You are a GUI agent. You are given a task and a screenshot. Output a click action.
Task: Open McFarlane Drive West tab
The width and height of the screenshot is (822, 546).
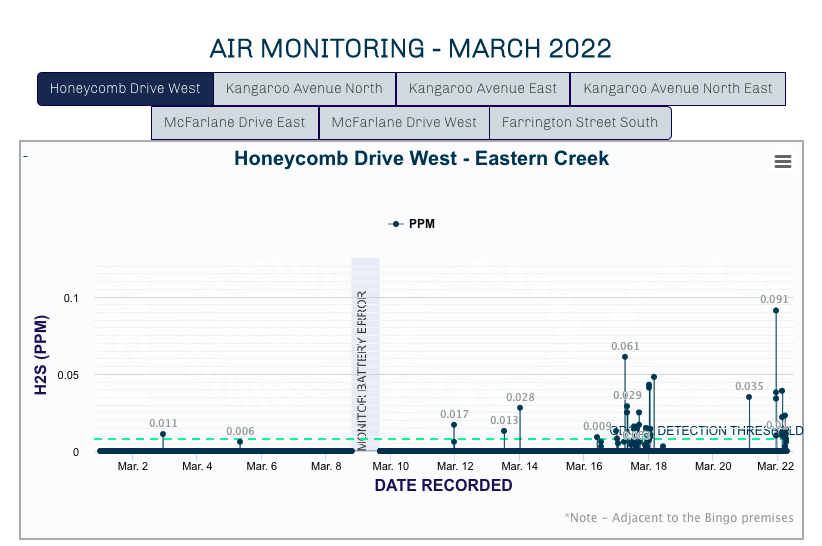click(404, 123)
